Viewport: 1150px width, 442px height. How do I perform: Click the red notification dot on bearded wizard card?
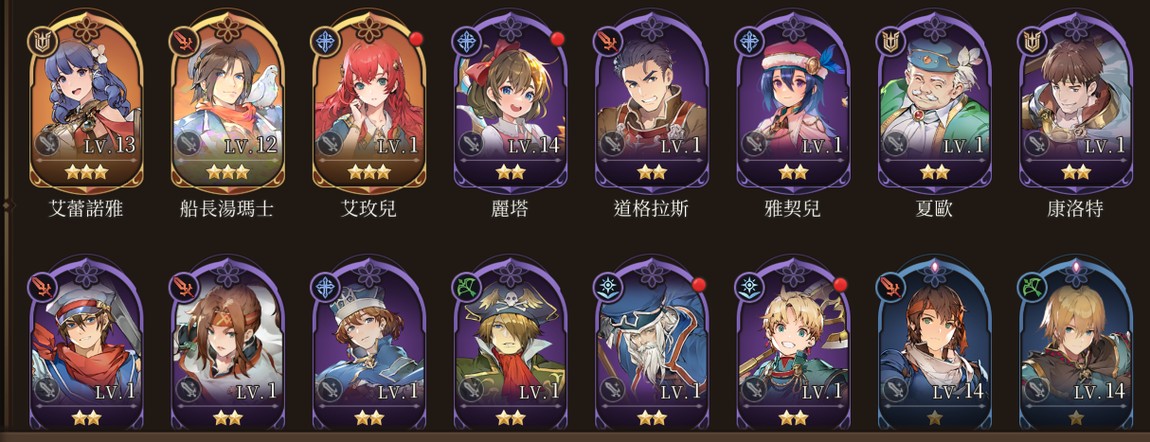pos(699,284)
